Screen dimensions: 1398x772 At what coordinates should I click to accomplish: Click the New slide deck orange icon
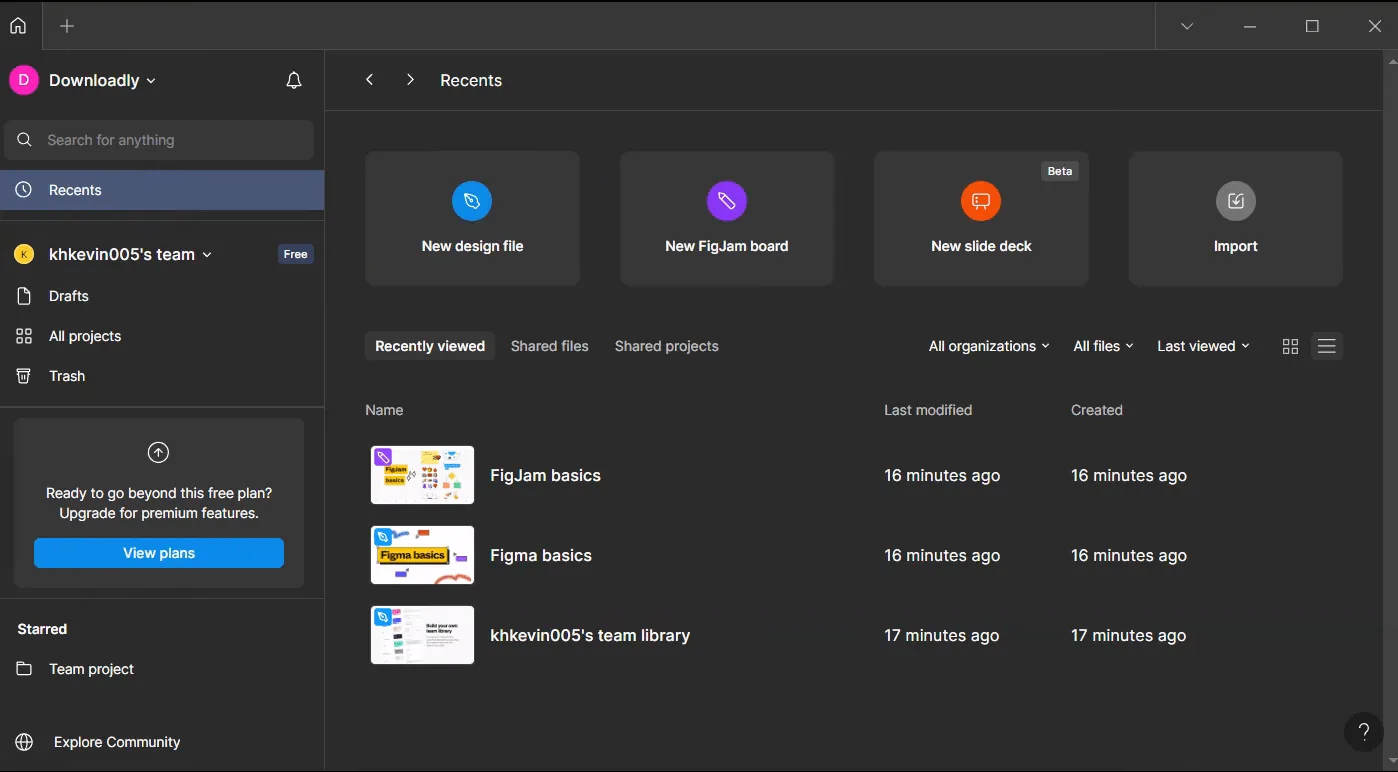(981, 201)
